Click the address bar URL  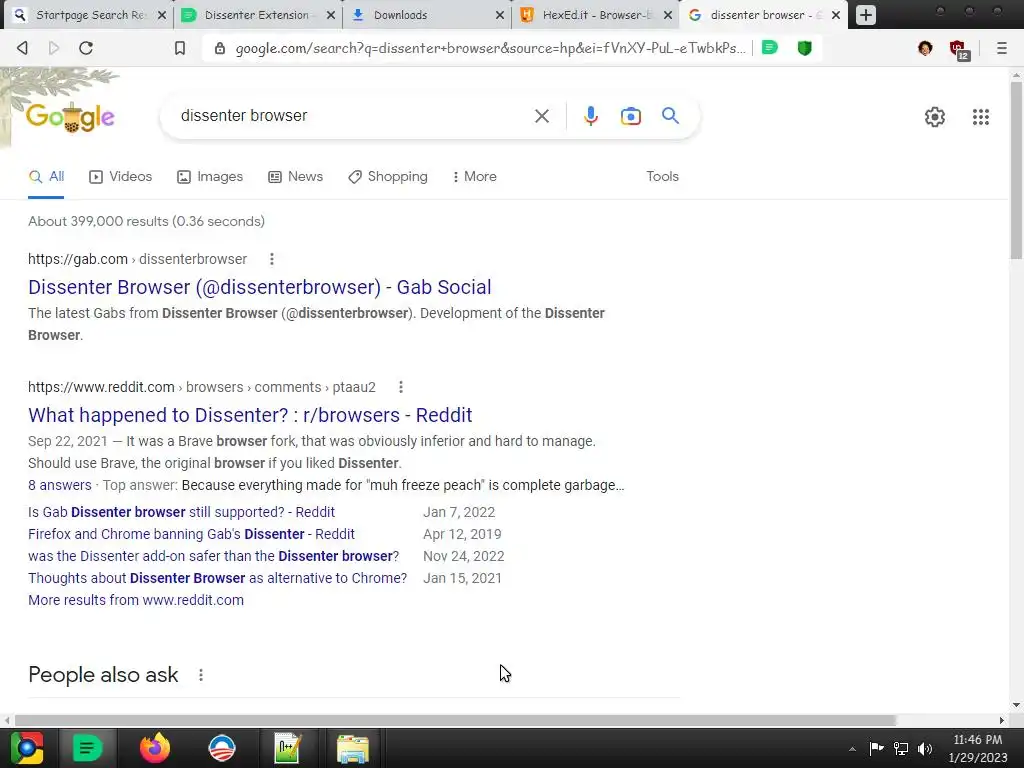click(x=490, y=48)
